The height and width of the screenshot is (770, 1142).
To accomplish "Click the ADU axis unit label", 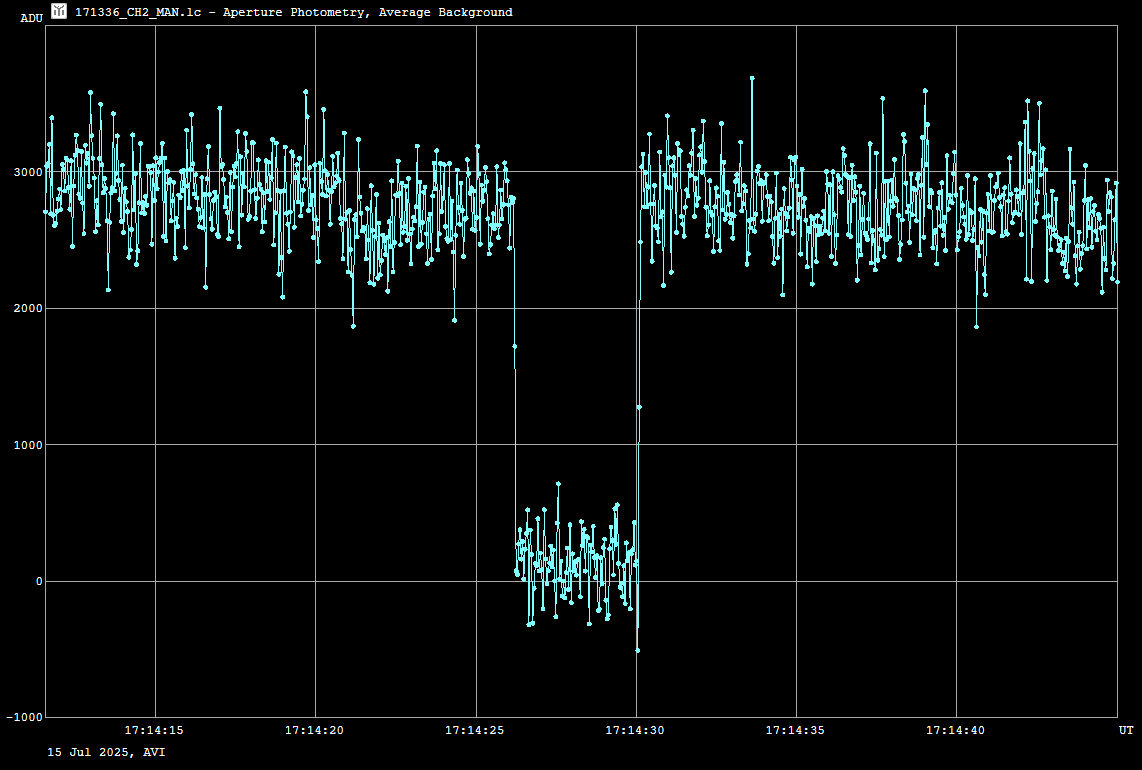I will point(31,18).
